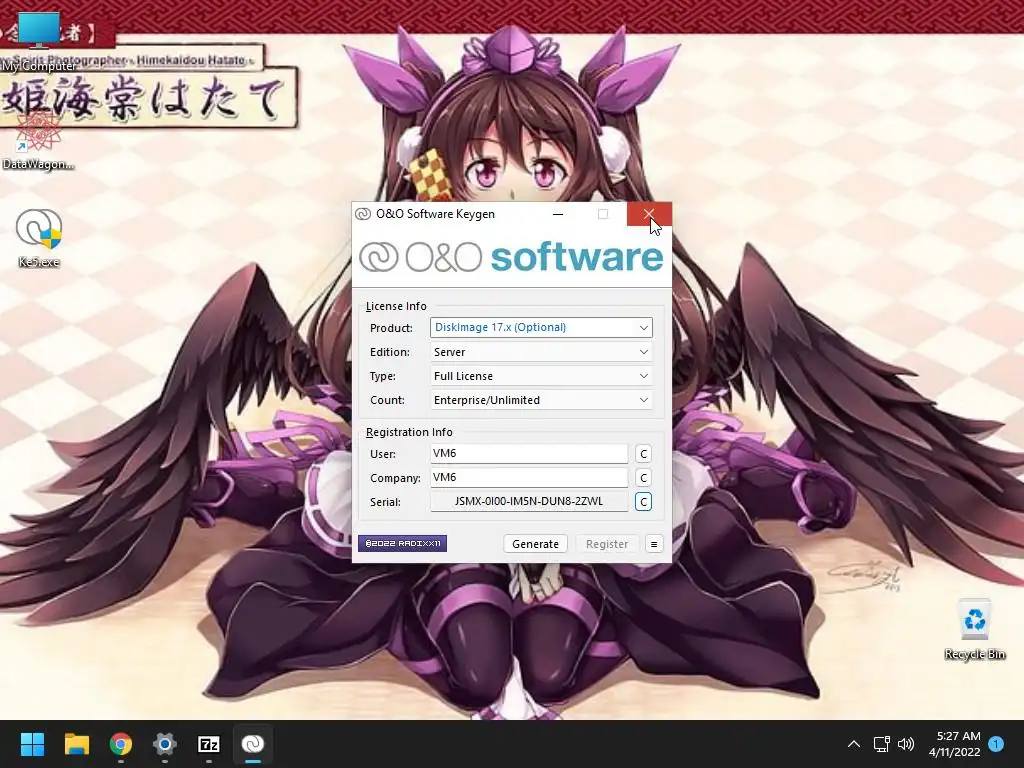Copy the Serial with its C button
Viewport: 1024px width, 768px height.
click(643, 502)
